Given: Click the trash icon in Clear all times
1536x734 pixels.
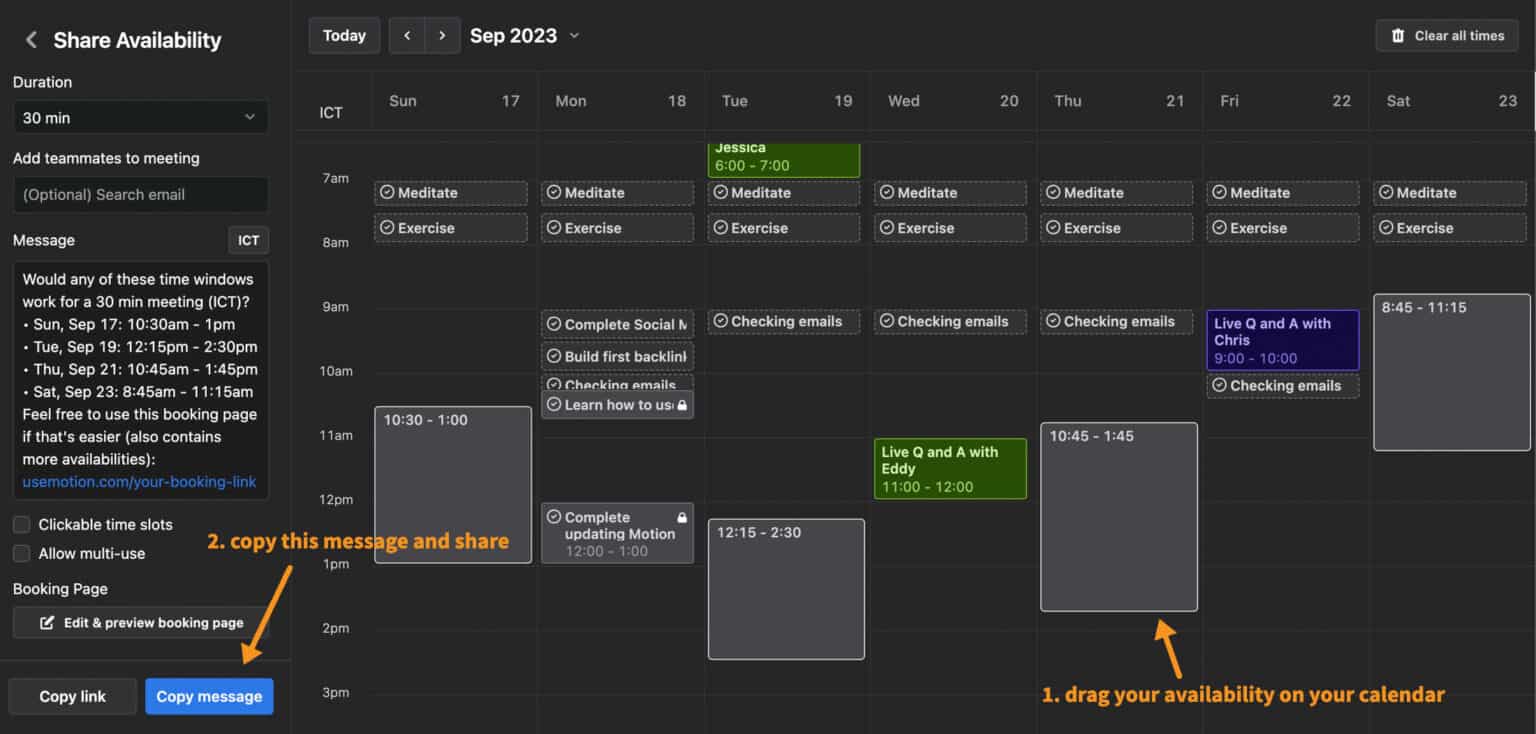Looking at the screenshot, I should click(x=1400, y=35).
